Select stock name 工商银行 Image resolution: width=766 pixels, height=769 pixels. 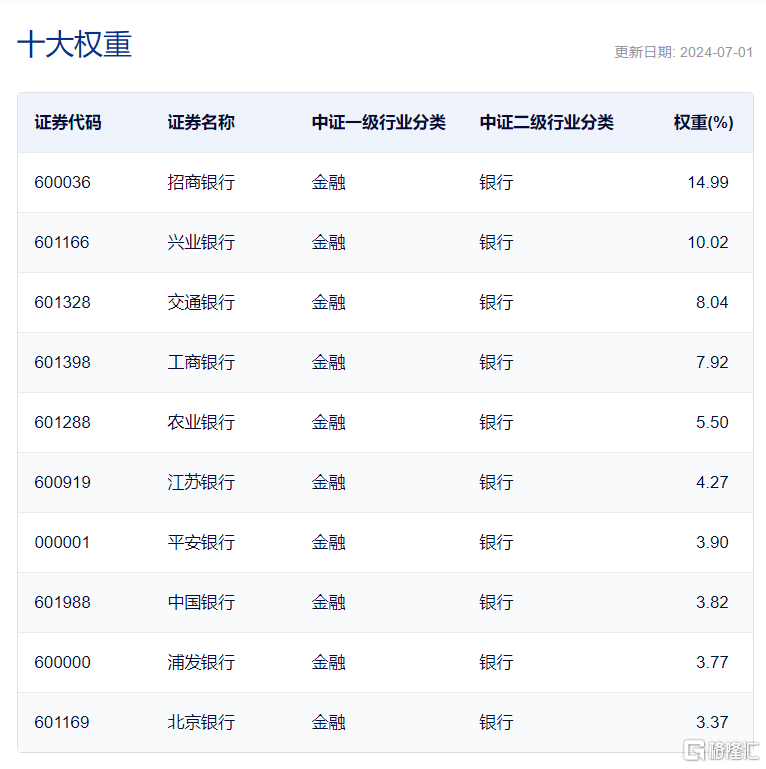[201, 362]
